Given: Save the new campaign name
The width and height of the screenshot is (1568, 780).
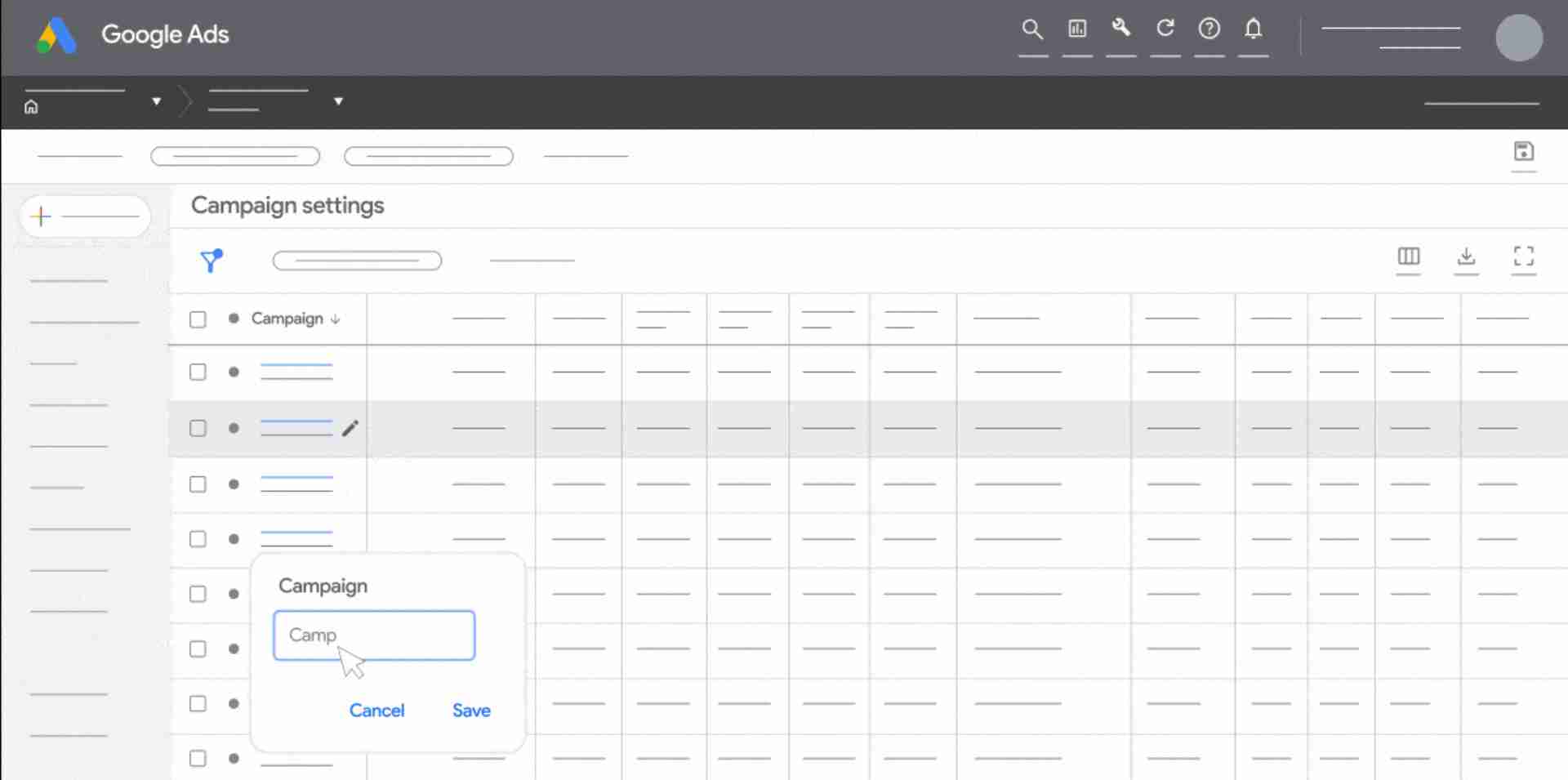Looking at the screenshot, I should 471,711.
